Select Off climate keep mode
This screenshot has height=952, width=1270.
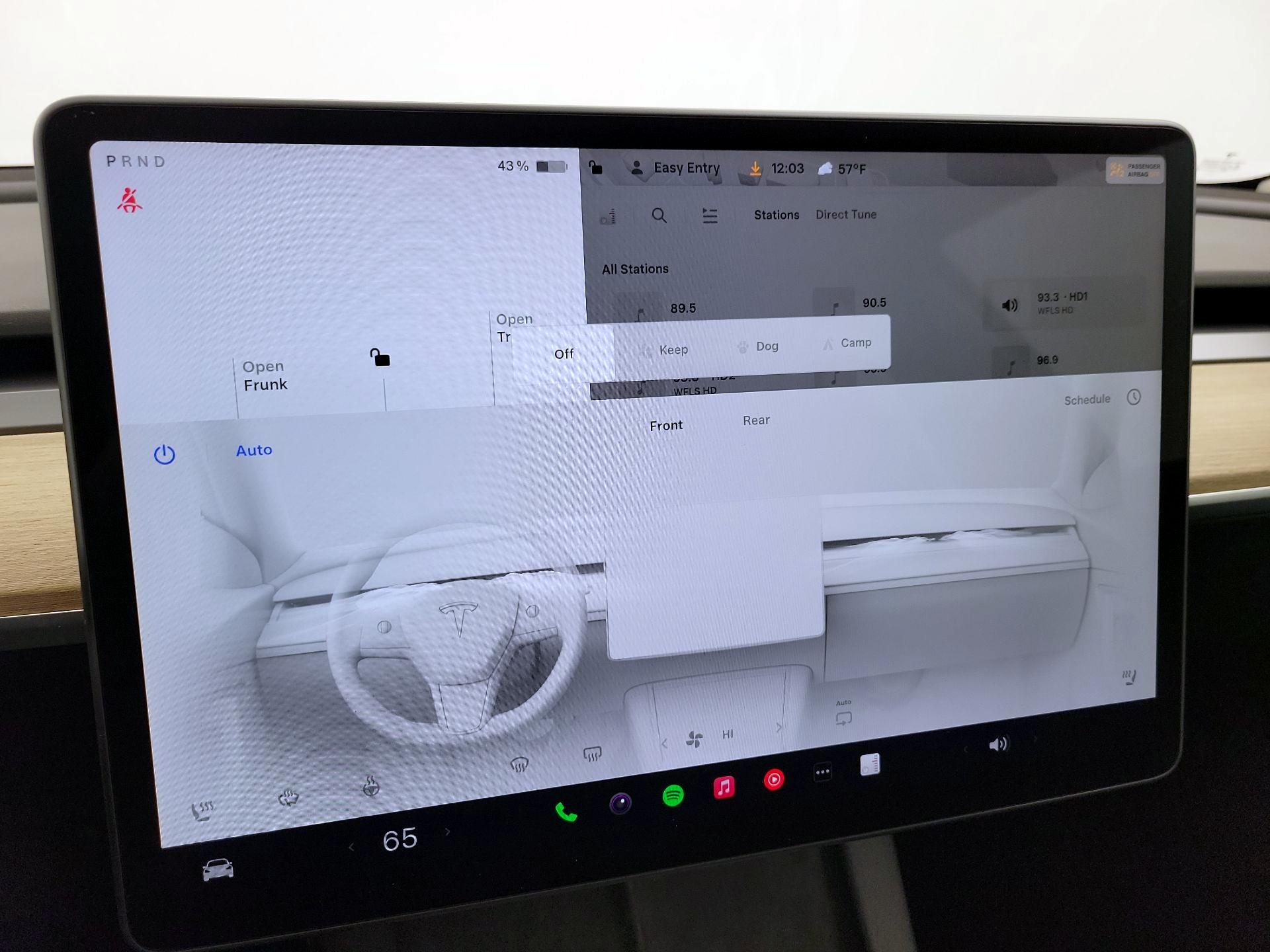(564, 354)
